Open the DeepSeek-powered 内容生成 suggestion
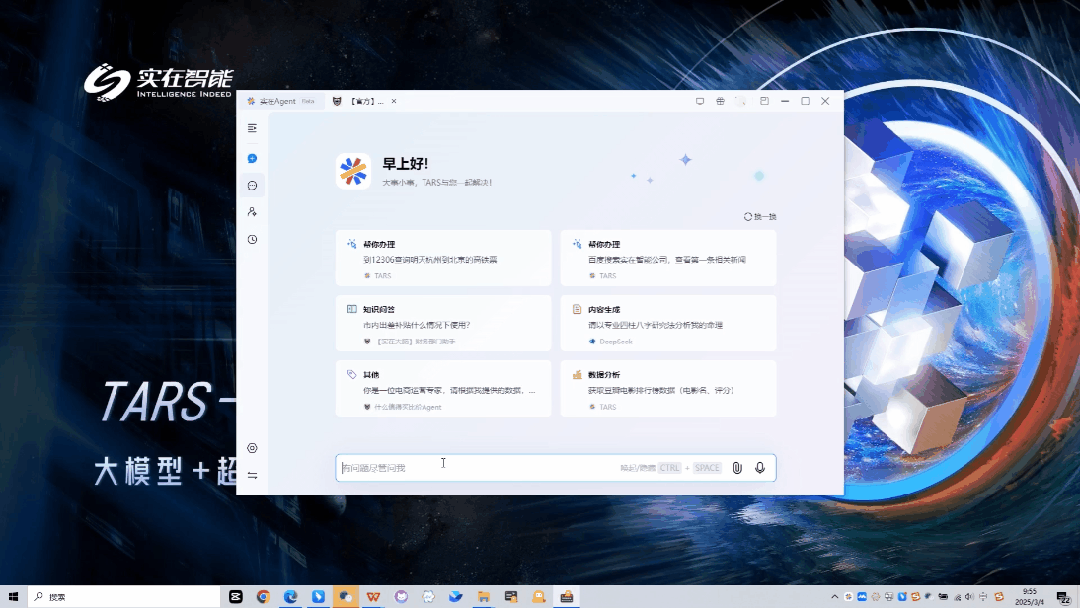Image resolution: width=1080 pixels, height=608 pixels. point(668,322)
